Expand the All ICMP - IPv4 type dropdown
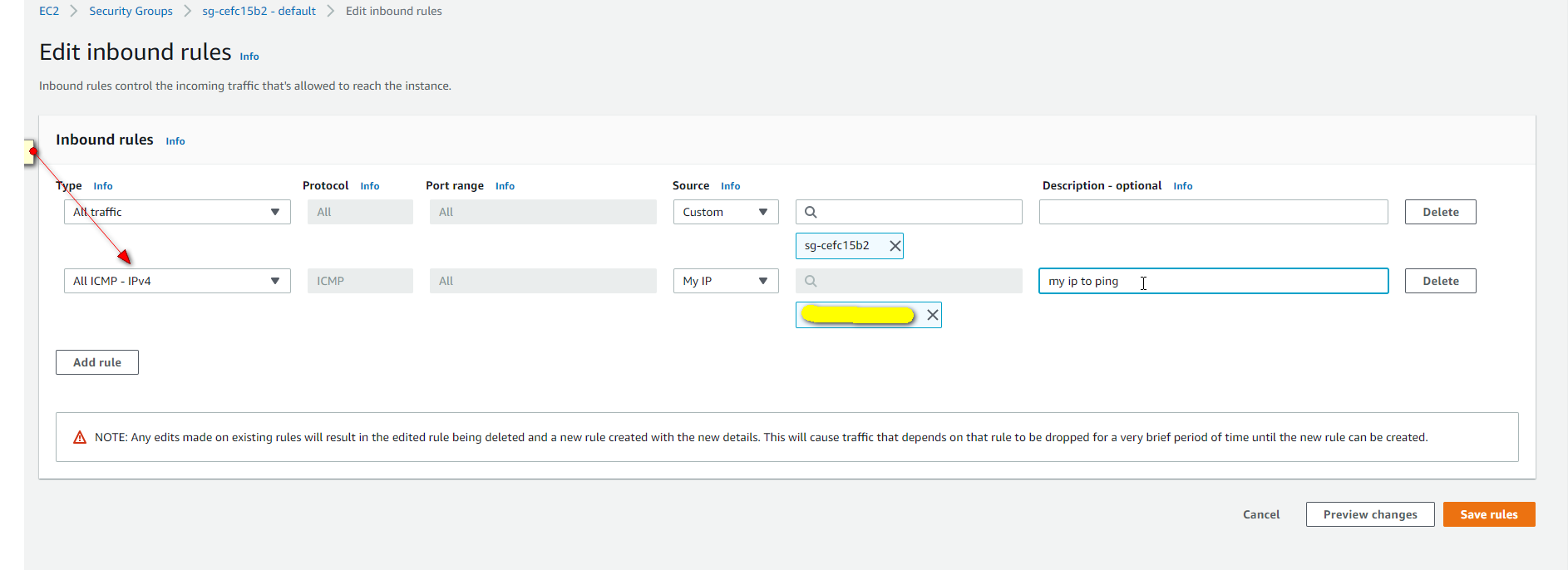1568x570 pixels. [177, 281]
